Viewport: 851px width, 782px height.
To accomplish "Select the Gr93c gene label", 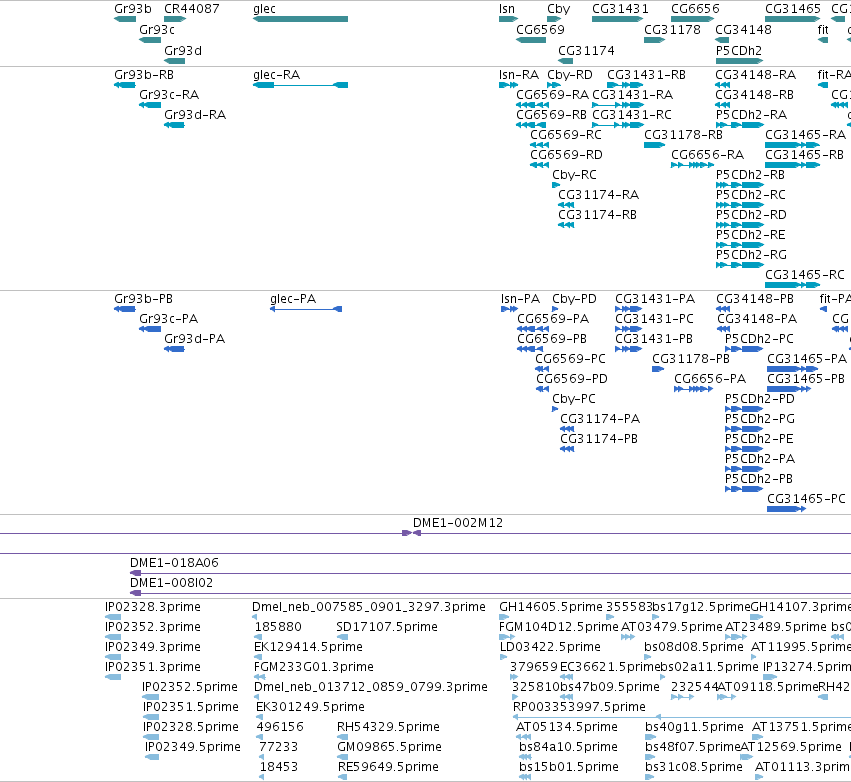I will (157, 30).
